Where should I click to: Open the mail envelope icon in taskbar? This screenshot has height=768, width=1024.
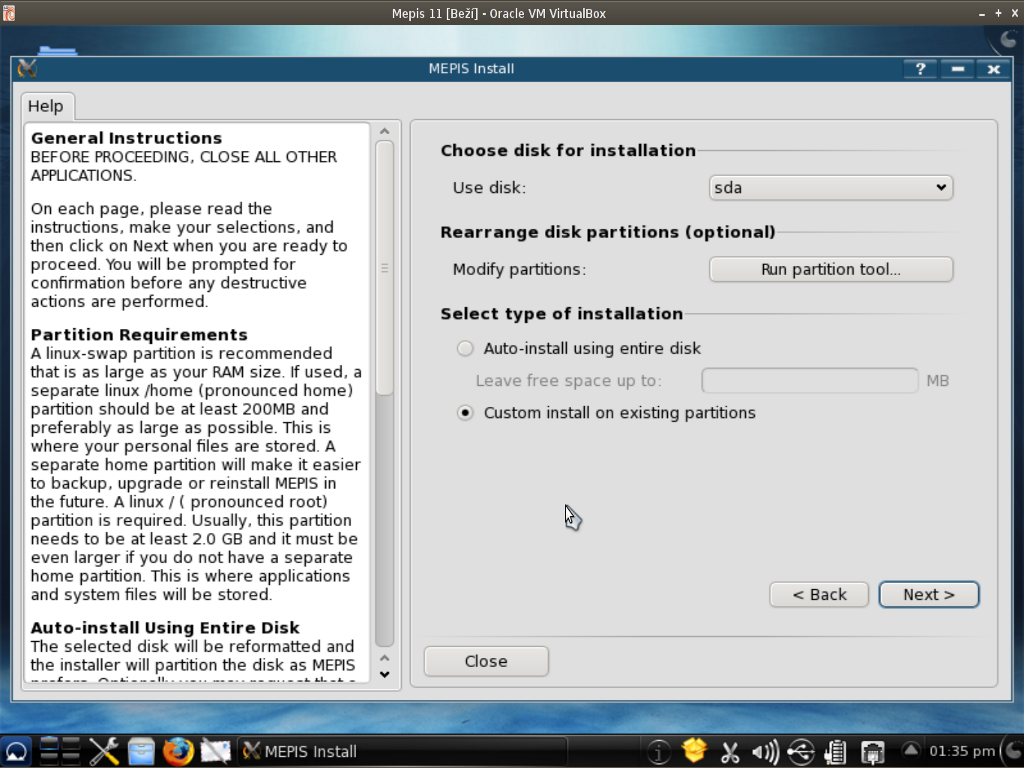[215, 752]
